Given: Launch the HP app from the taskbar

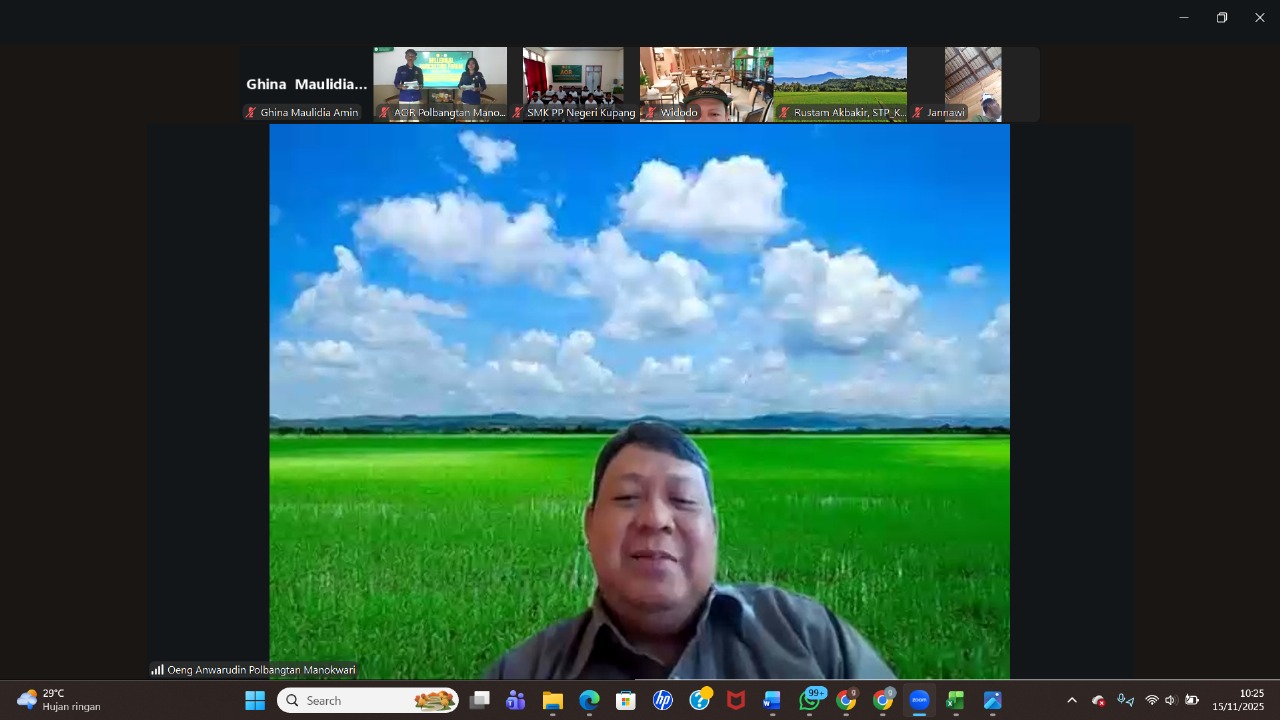Looking at the screenshot, I should 662,701.
